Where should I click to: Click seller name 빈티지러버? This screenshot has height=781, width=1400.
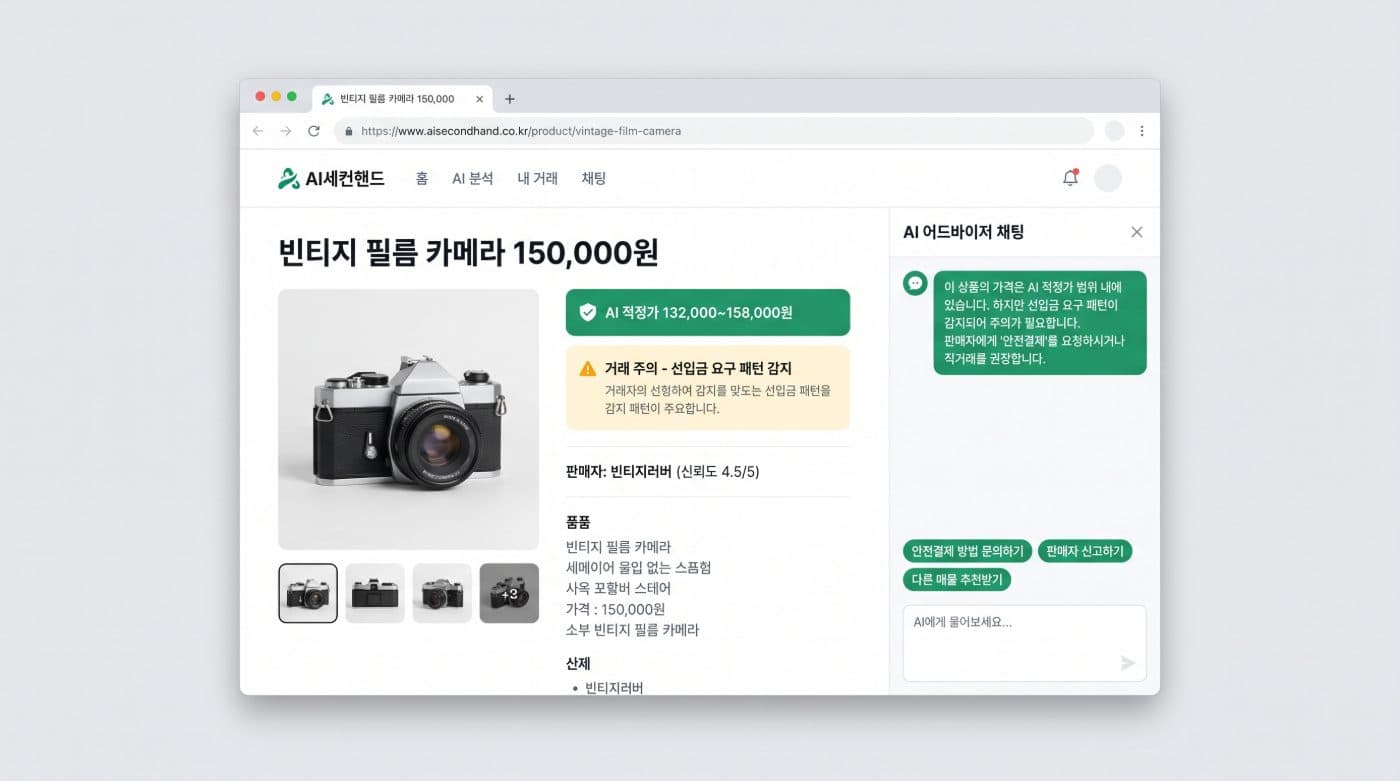641,472
